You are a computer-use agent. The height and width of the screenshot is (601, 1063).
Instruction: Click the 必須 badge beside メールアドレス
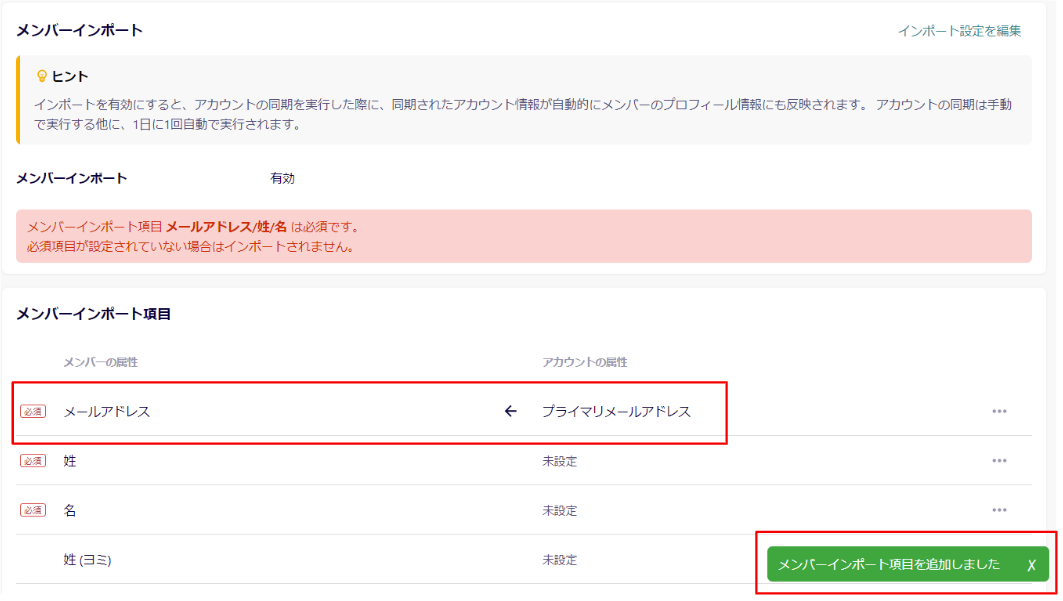(33, 411)
